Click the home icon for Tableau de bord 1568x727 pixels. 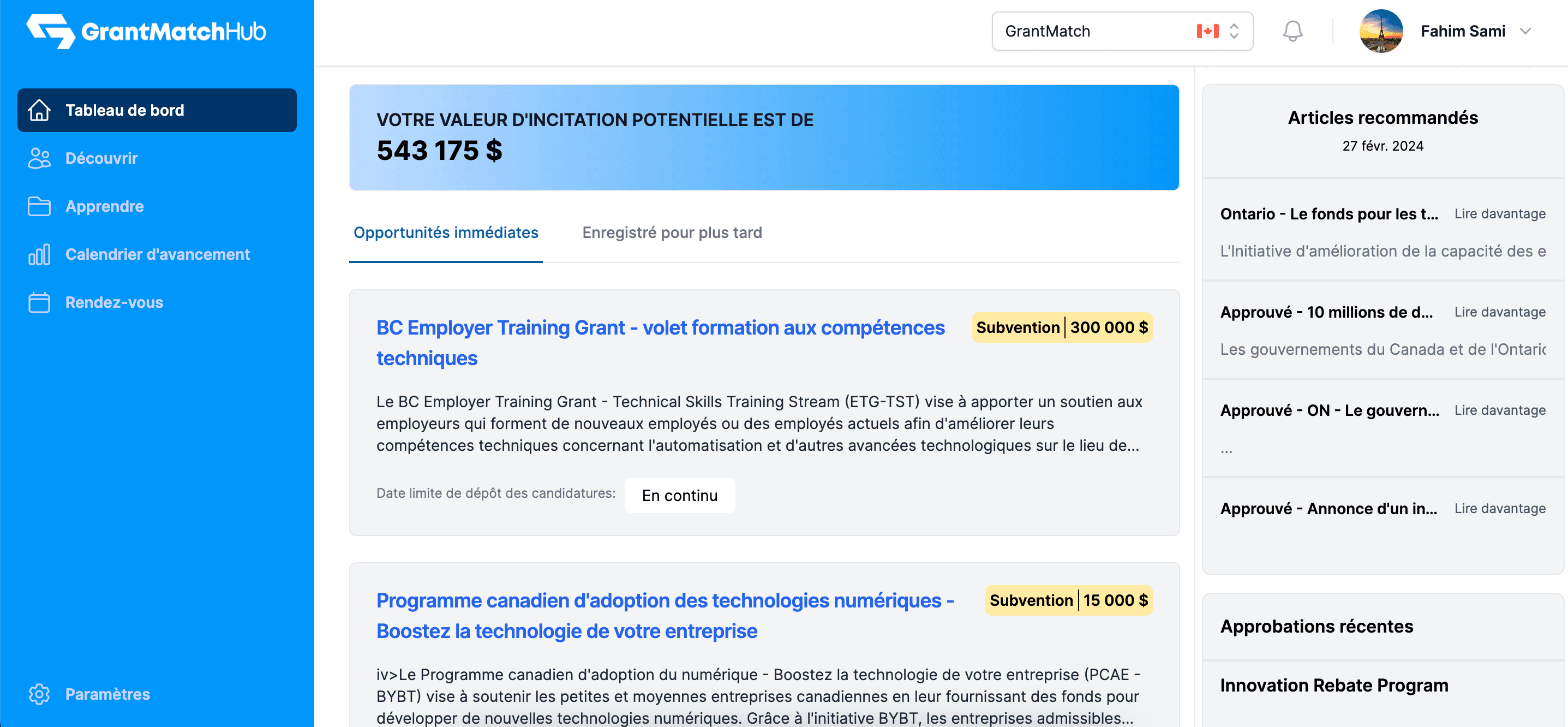pyautogui.click(x=39, y=110)
